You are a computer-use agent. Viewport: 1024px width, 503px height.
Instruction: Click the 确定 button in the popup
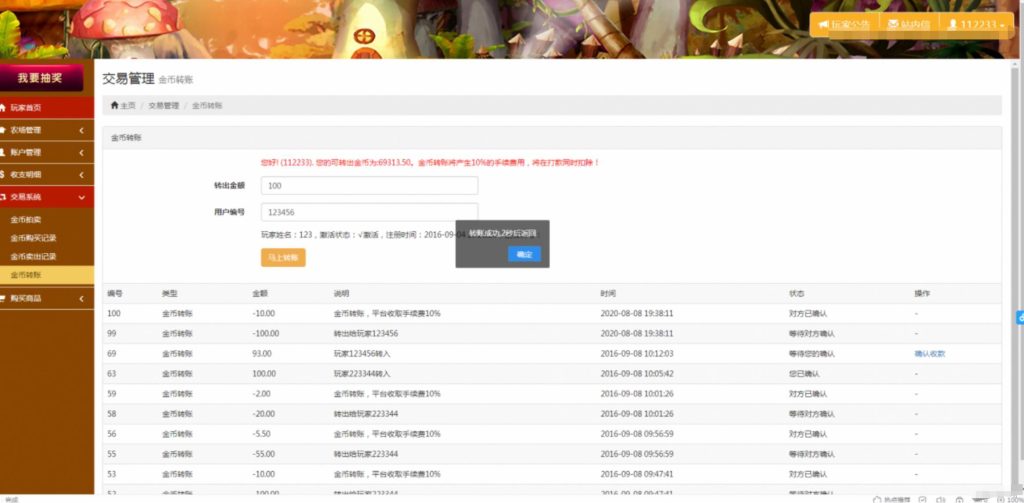click(x=524, y=254)
